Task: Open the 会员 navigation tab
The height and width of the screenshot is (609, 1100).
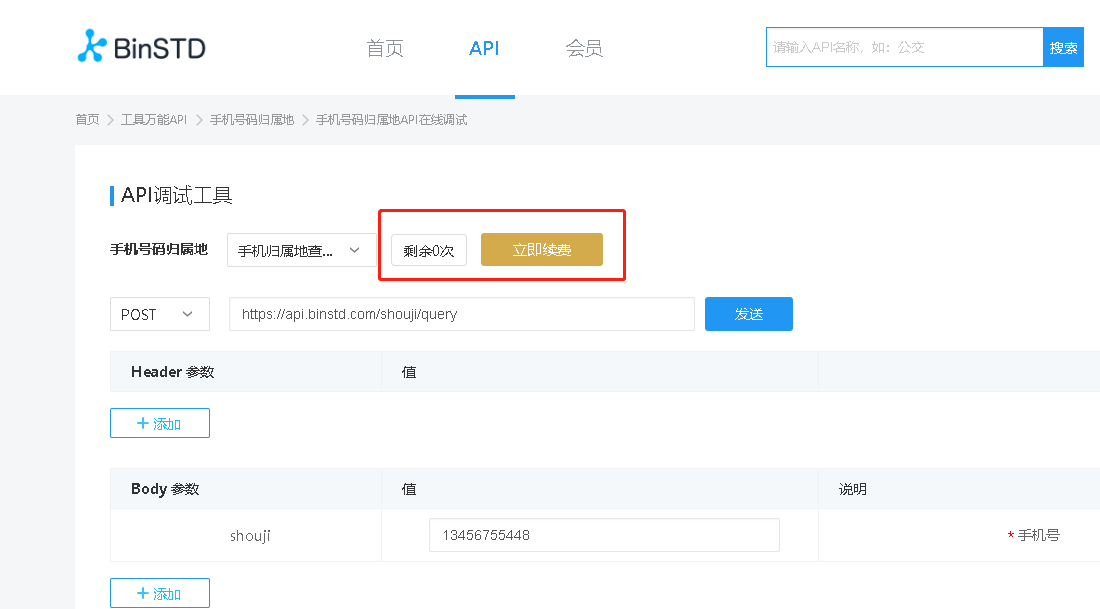Action: 584,48
